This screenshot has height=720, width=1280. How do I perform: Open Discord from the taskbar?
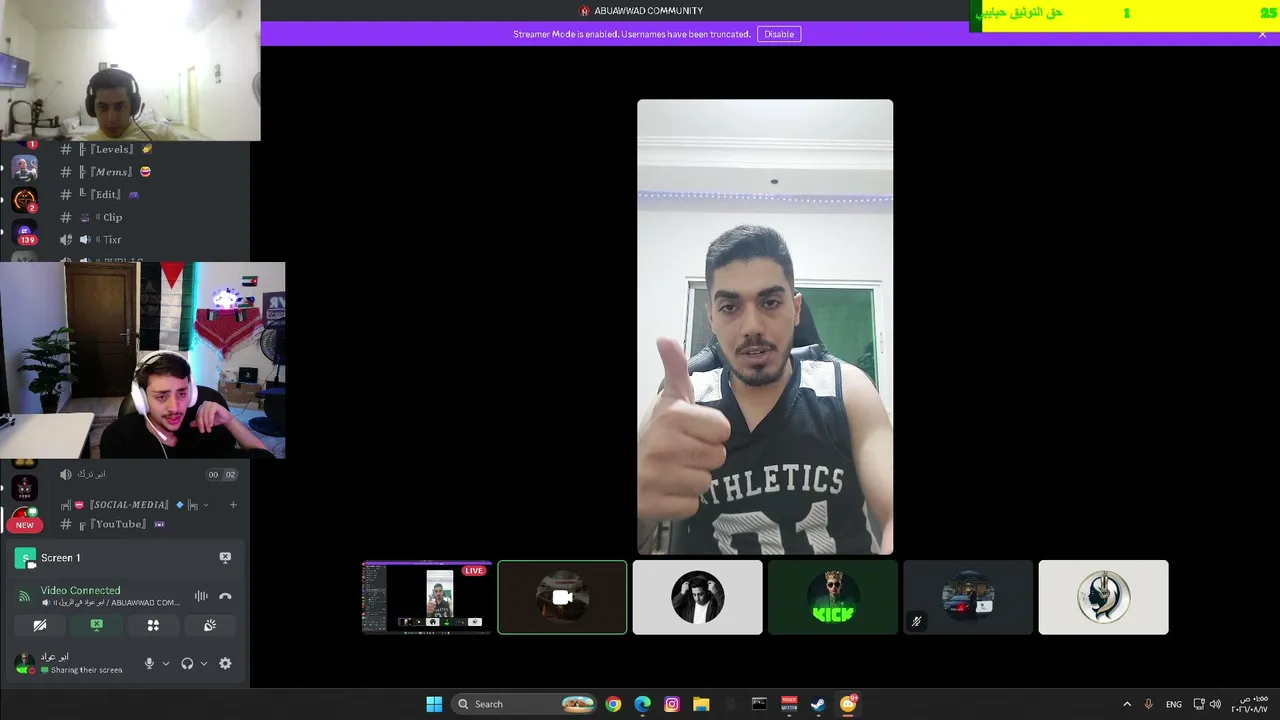coord(848,704)
